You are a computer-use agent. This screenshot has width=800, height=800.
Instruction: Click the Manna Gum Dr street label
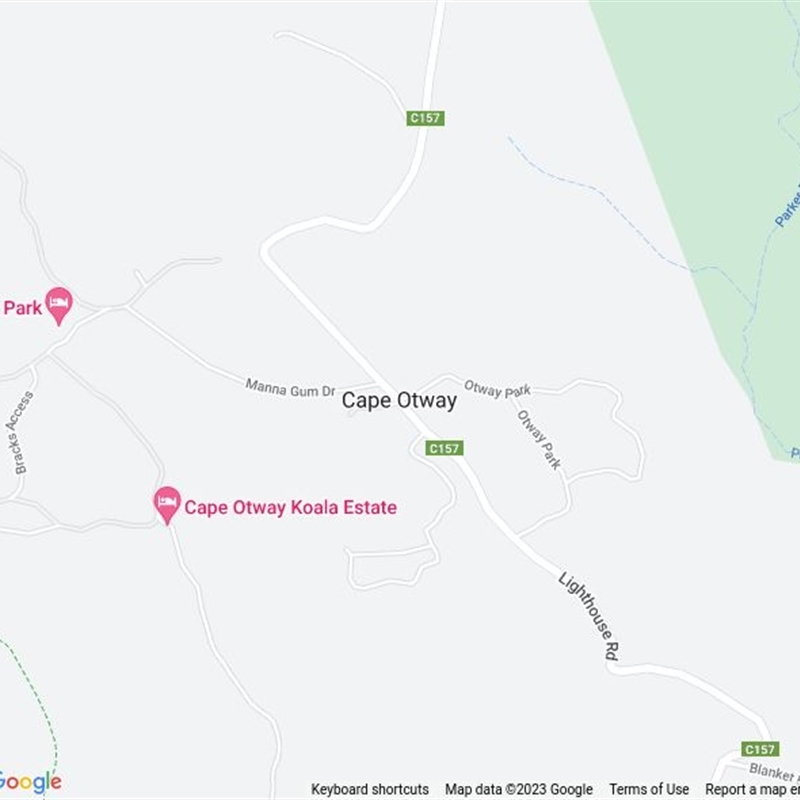(290, 388)
